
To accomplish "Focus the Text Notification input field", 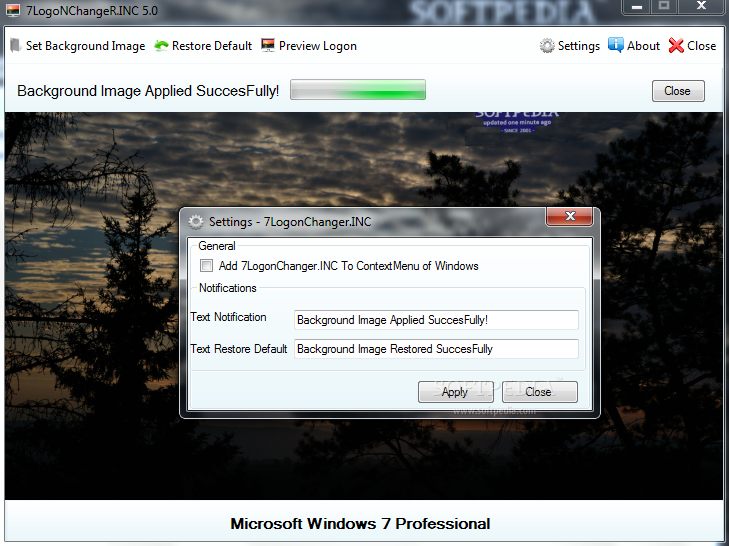I will coord(436,320).
